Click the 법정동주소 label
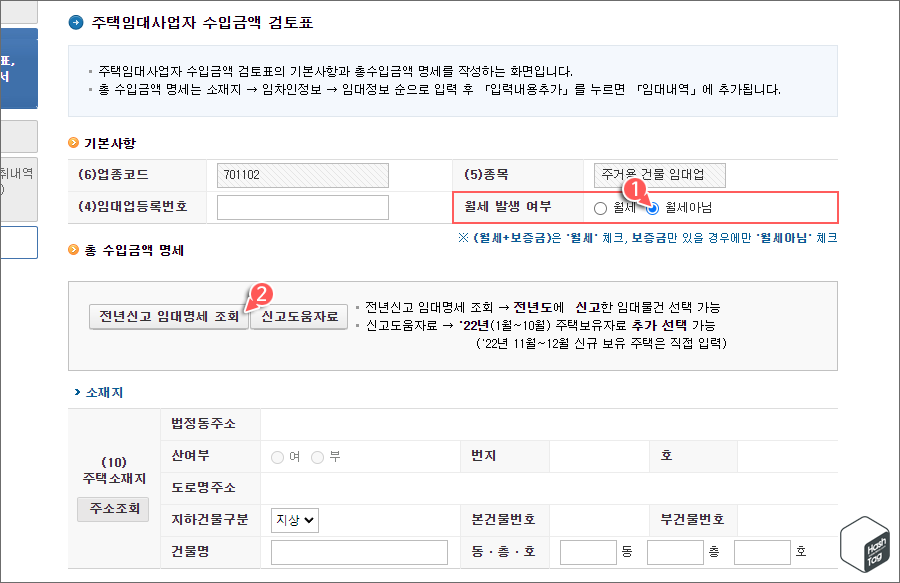 [204, 423]
